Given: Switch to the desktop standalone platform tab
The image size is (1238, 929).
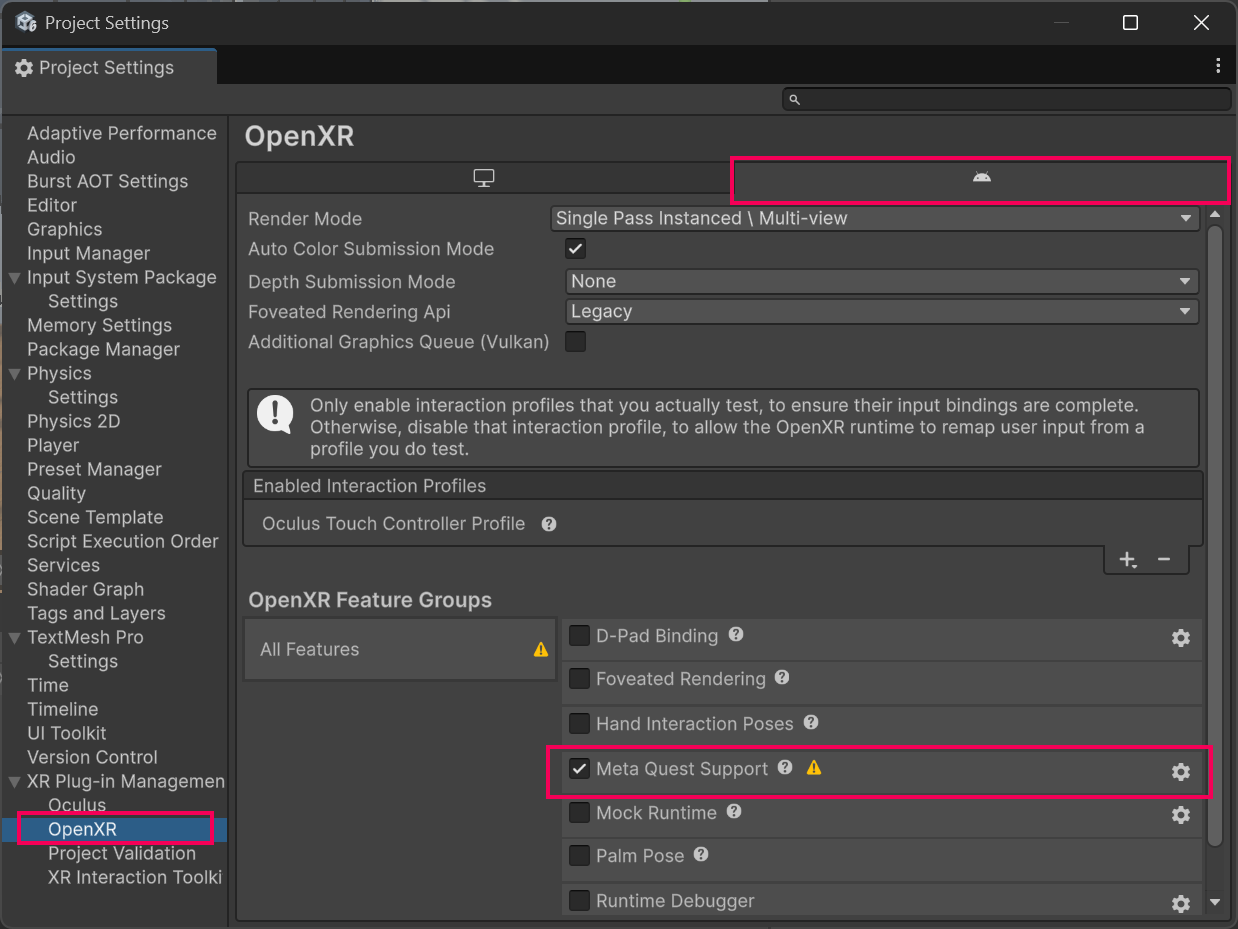Looking at the screenshot, I should (x=484, y=178).
